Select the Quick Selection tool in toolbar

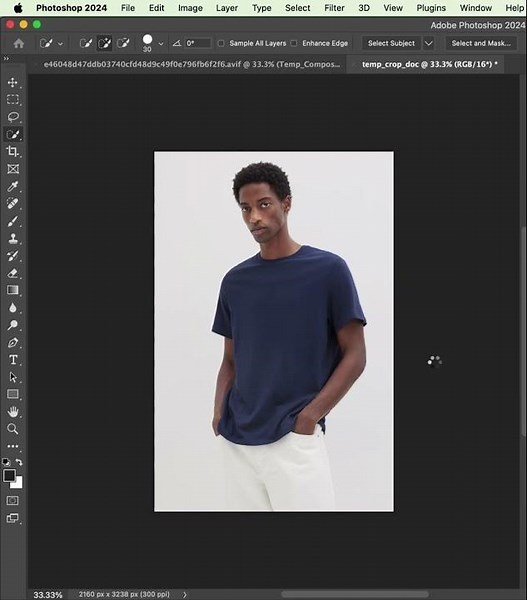[13, 134]
